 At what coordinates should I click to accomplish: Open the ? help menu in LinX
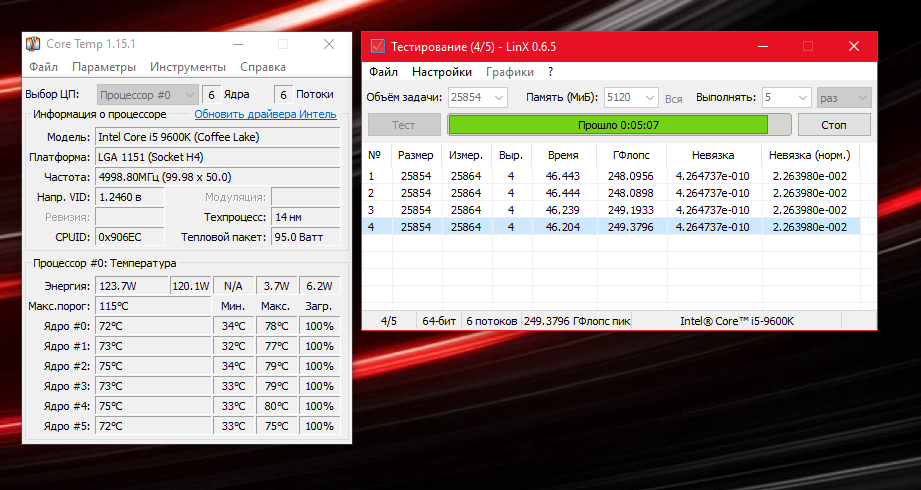(550, 72)
